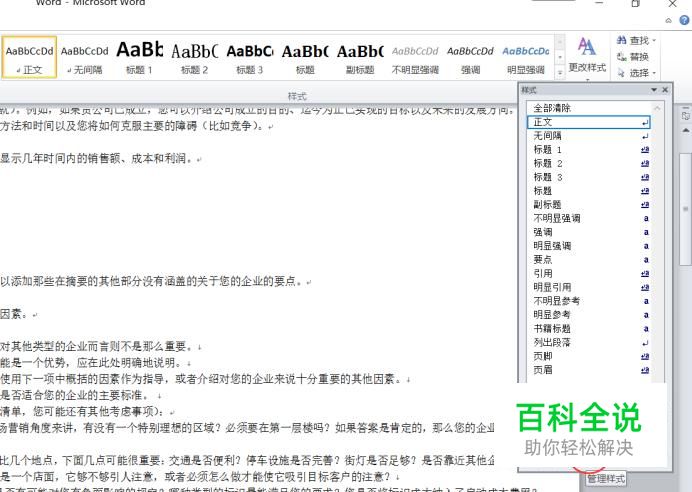
Task: Click the 查找 (Find) binoculars button
Action: 633,41
